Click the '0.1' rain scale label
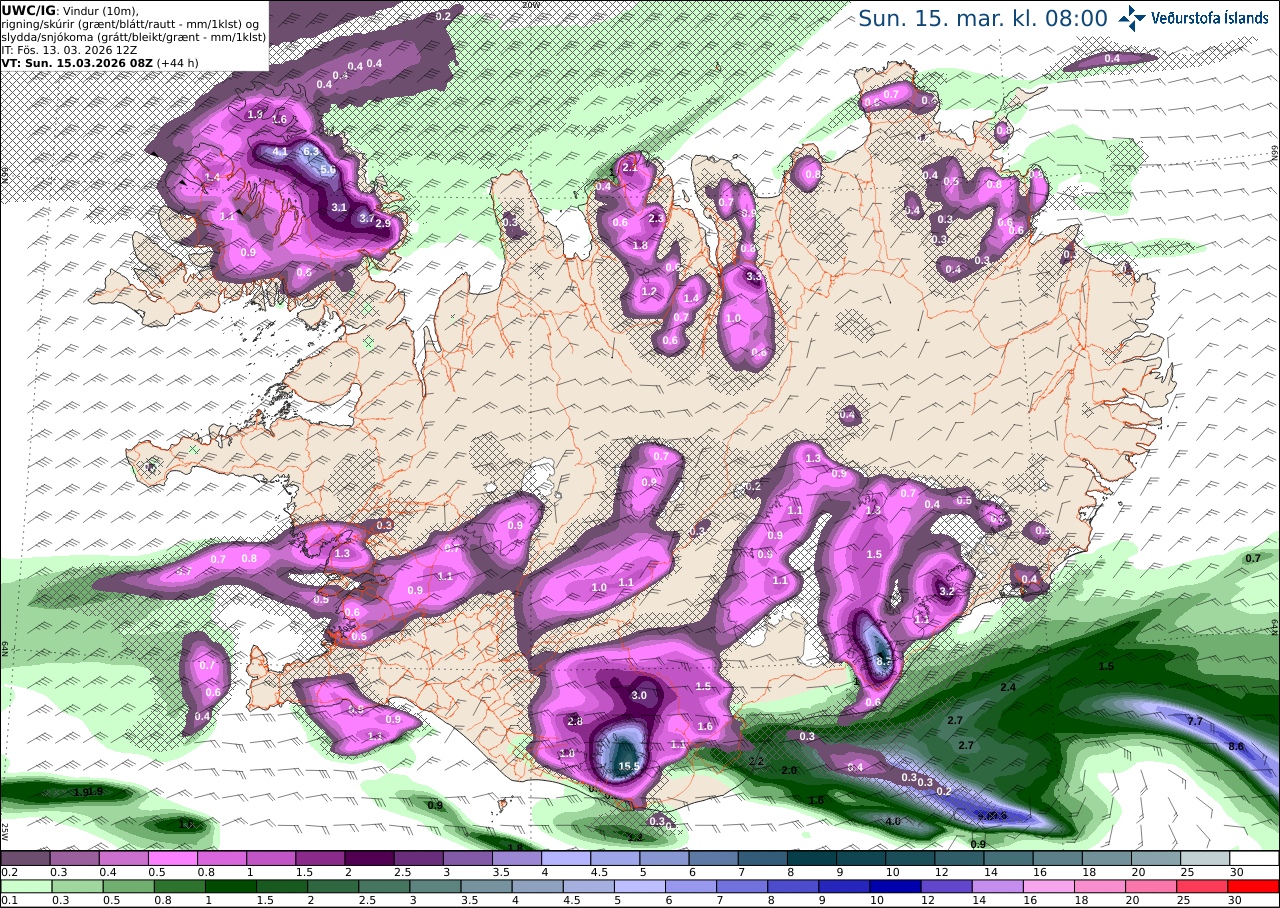1280x908 pixels. [x=8, y=900]
